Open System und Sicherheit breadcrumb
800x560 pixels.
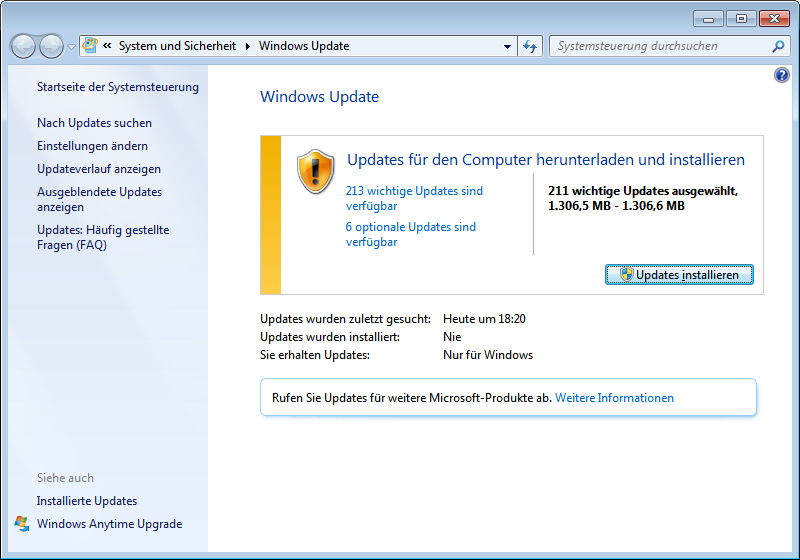177,46
